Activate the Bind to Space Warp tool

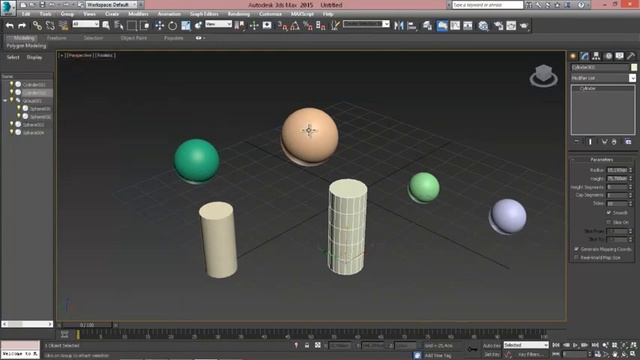click(x=63, y=26)
